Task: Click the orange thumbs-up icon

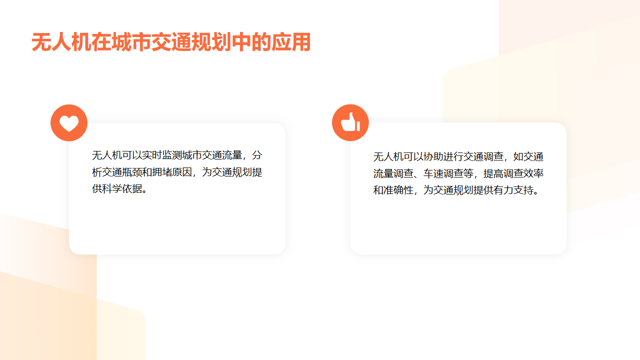Action: point(350,123)
